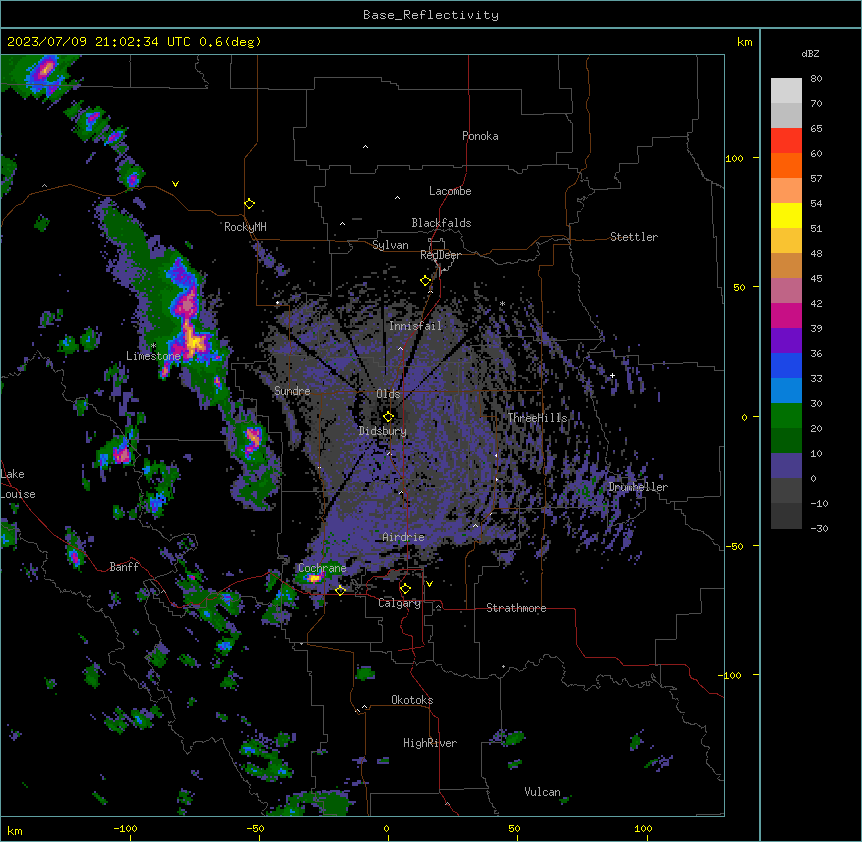Click the -50 km label on bottom axis
Screen dimensions: 862x842
pyautogui.click(x=255, y=829)
